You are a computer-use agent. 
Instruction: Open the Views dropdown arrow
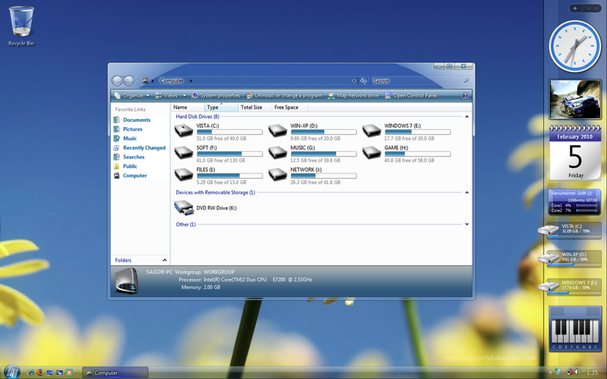[185, 96]
